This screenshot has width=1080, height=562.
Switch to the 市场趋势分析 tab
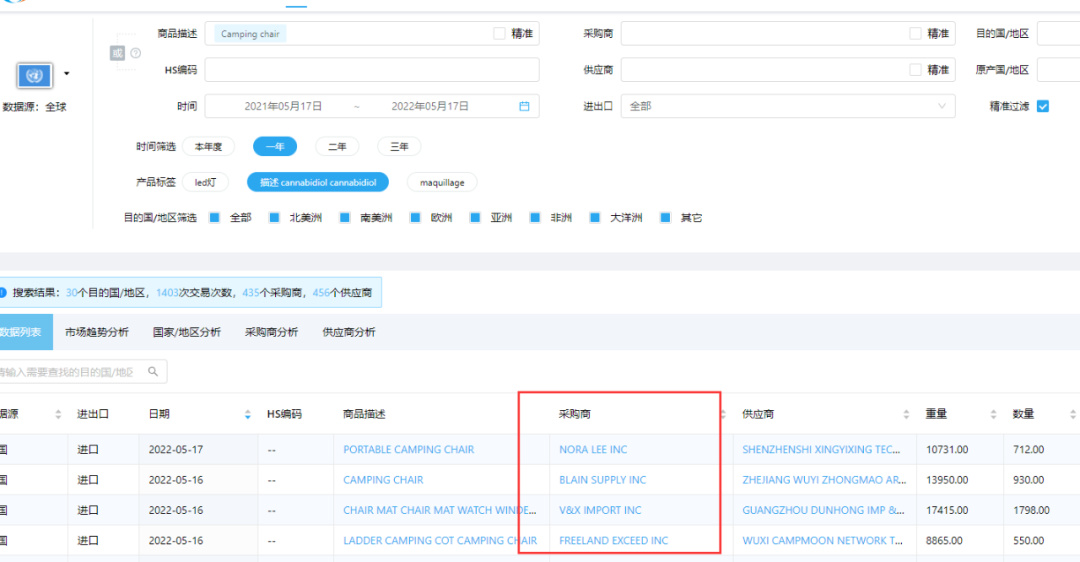click(96, 332)
